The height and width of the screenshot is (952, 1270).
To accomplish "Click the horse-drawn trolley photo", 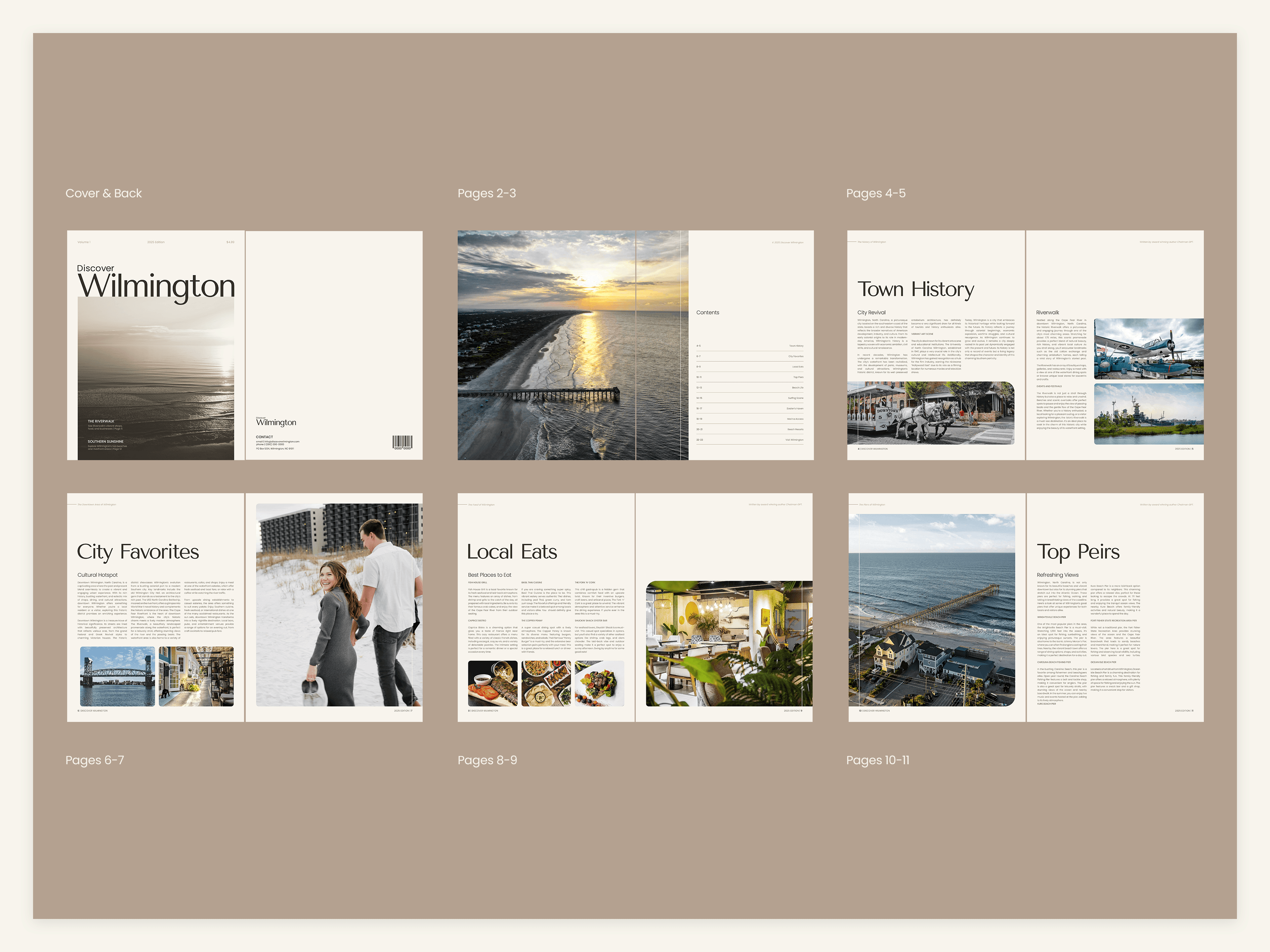I will [930, 413].
